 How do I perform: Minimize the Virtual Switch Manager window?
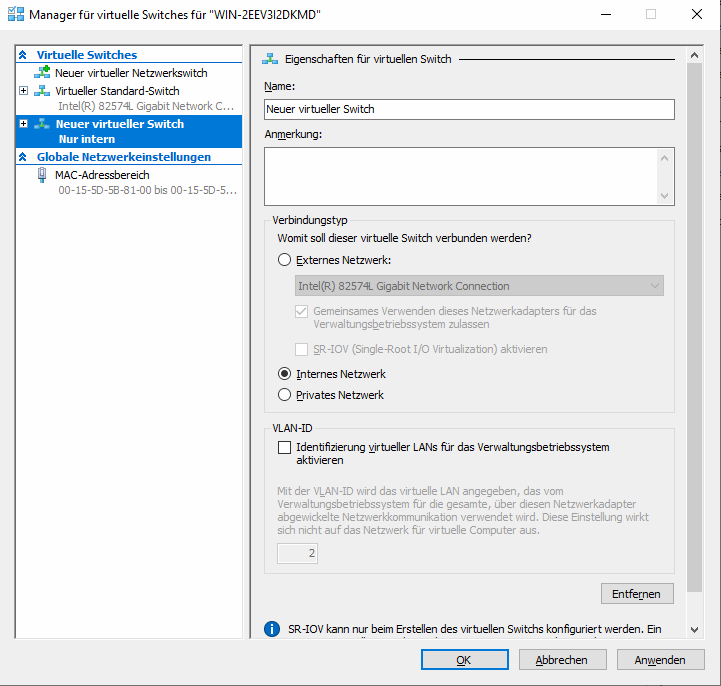(606, 14)
